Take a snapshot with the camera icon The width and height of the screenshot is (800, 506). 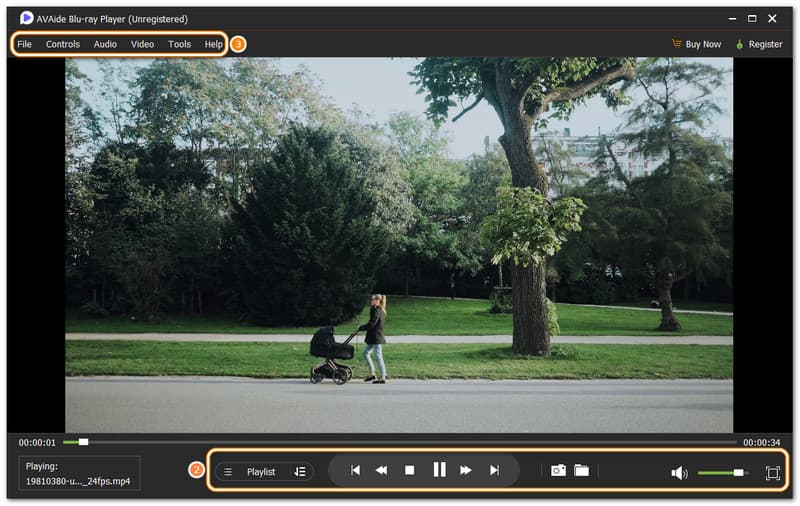[x=558, y=470]
